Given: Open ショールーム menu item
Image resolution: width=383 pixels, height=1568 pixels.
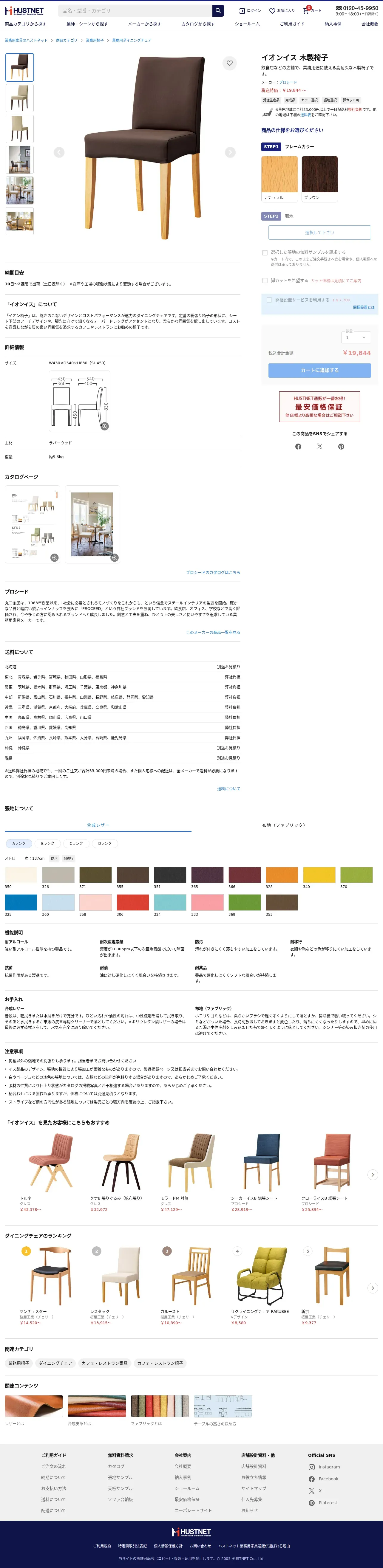Looking at the screenshot, I should [247, 24].
